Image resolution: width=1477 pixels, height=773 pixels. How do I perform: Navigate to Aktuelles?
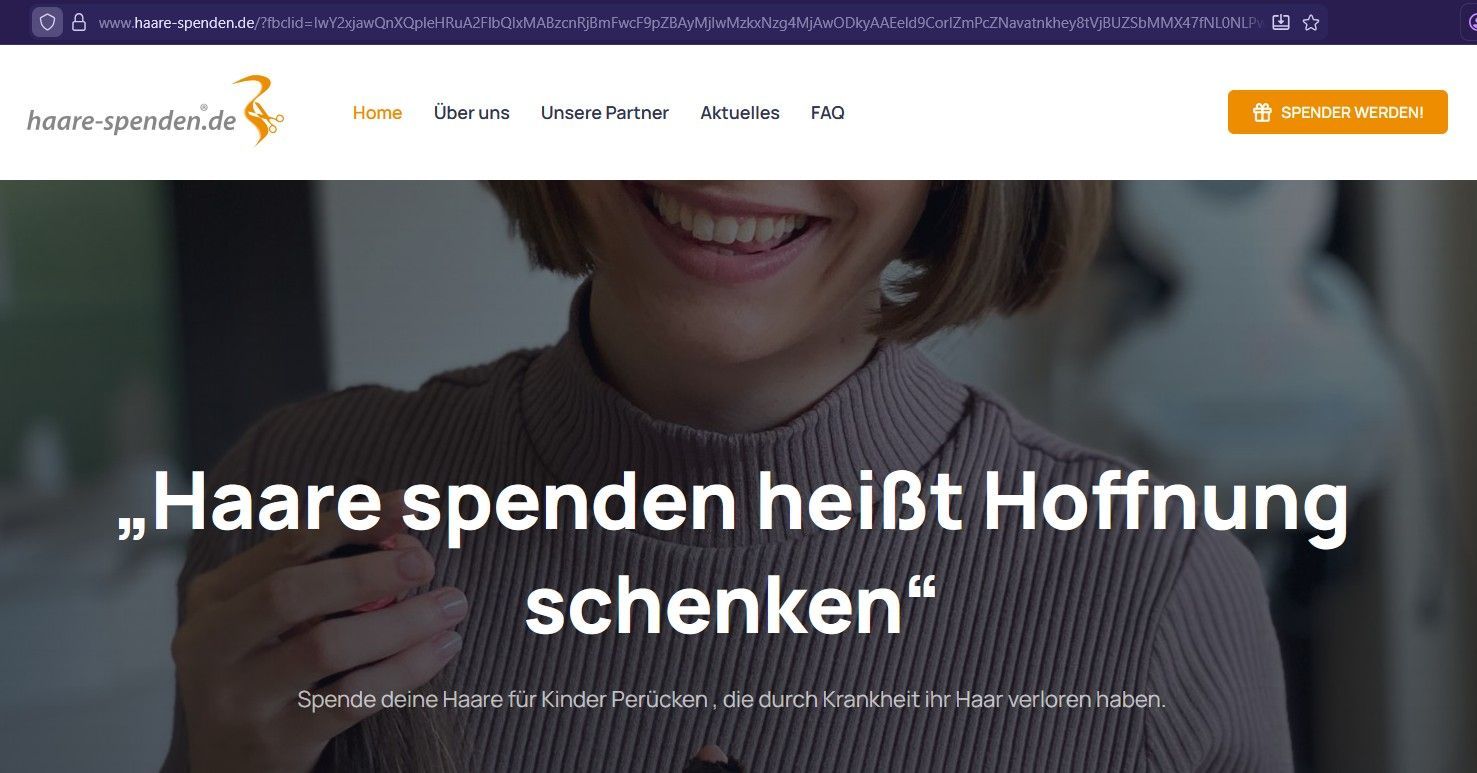pos(739,113)
